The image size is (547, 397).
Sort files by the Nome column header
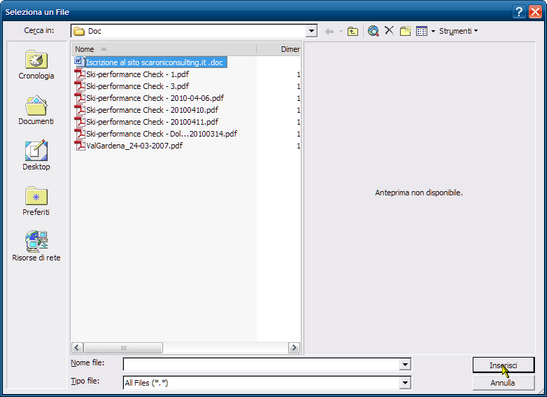[x=164, y=49]
